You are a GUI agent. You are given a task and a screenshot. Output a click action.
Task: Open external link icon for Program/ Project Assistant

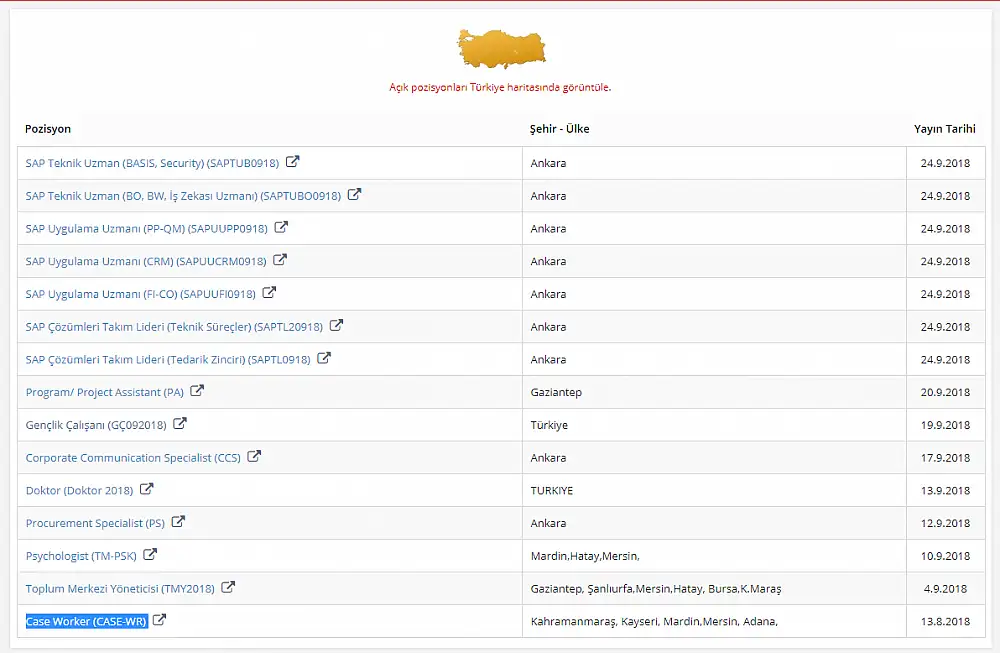[x=197, y=391]
